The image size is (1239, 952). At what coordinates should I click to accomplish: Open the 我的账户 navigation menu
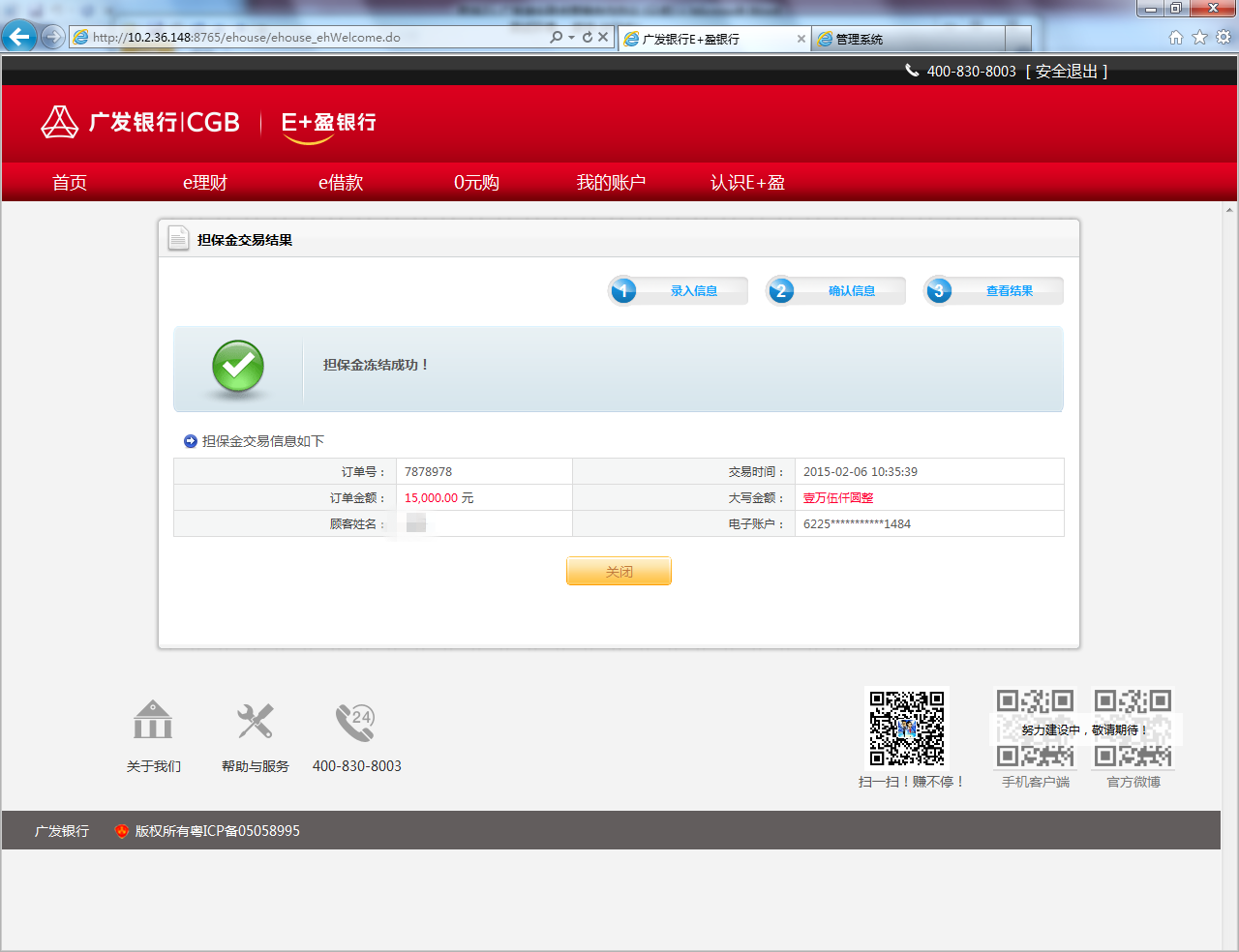coord(611,183)
